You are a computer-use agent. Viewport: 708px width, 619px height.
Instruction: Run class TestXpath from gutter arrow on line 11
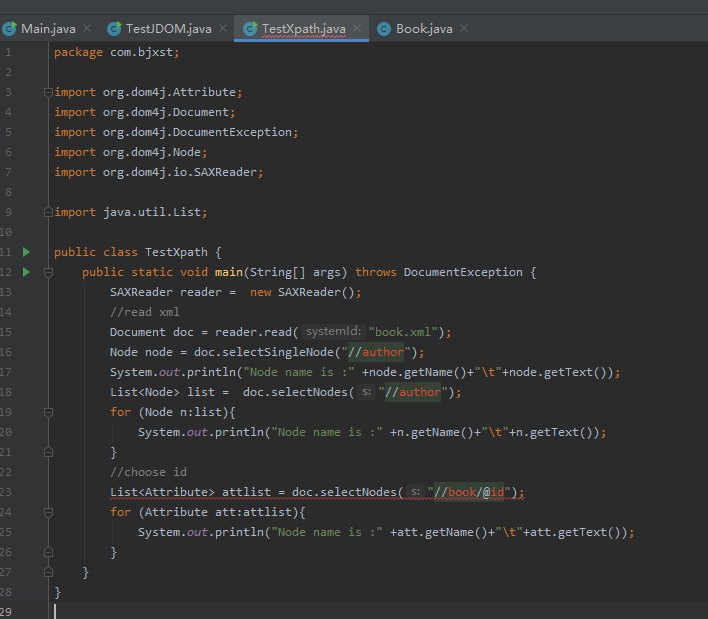point(26,252)
